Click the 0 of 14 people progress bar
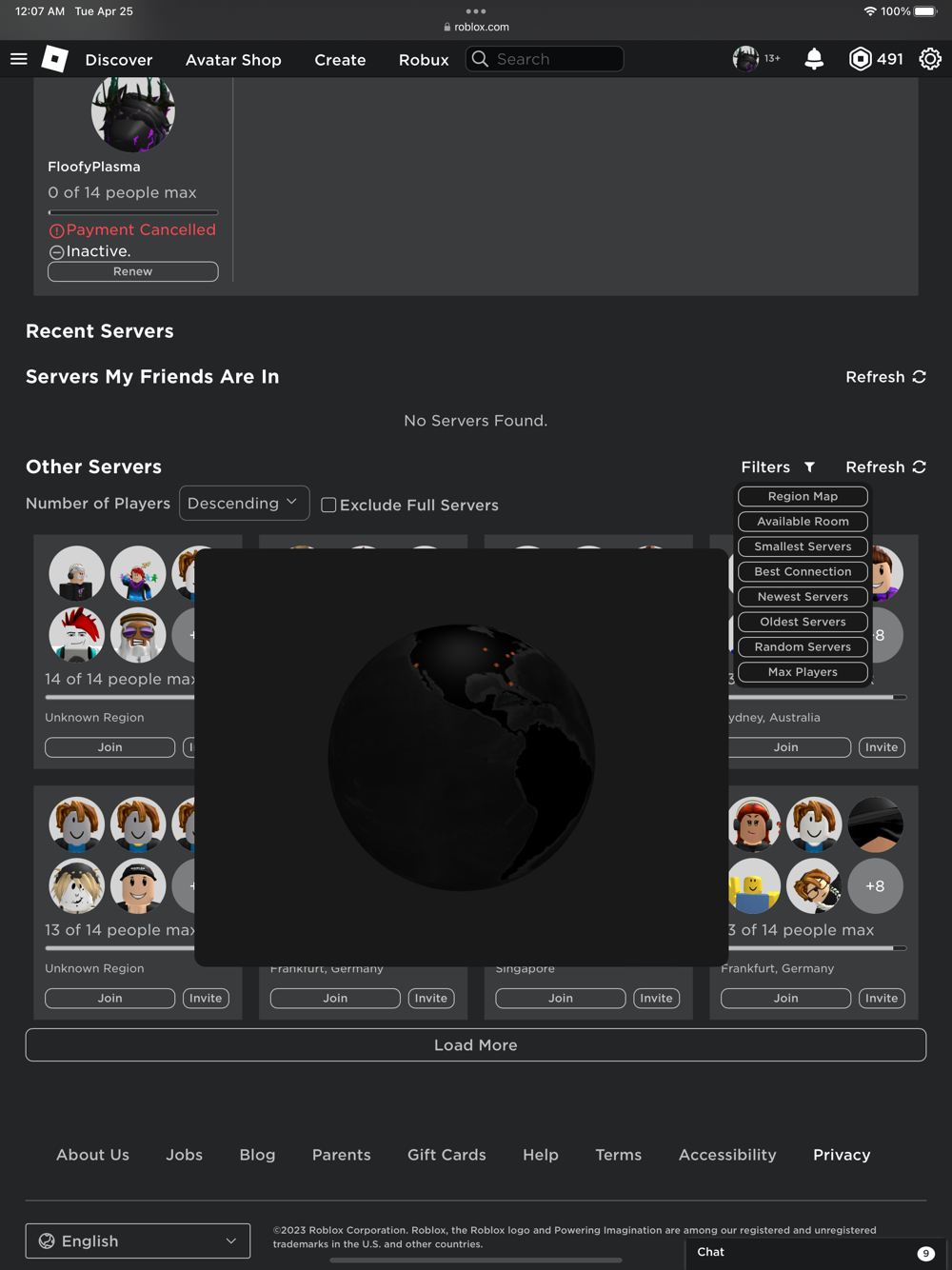This screenshot has width=952, height=1270. [133, 212]
